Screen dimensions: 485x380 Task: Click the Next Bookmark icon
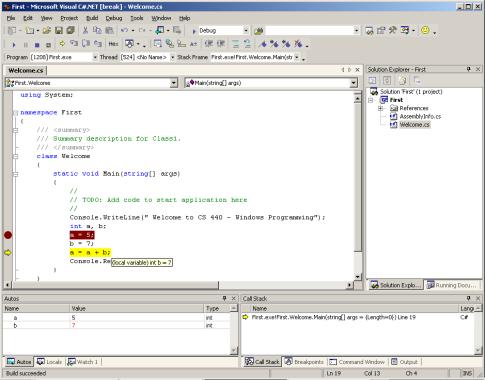(274, 44)
